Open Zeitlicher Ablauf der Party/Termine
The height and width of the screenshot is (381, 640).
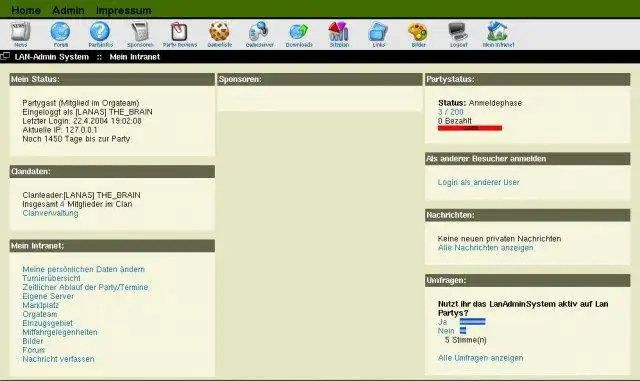pyautogui.click(x=85, y=287)
